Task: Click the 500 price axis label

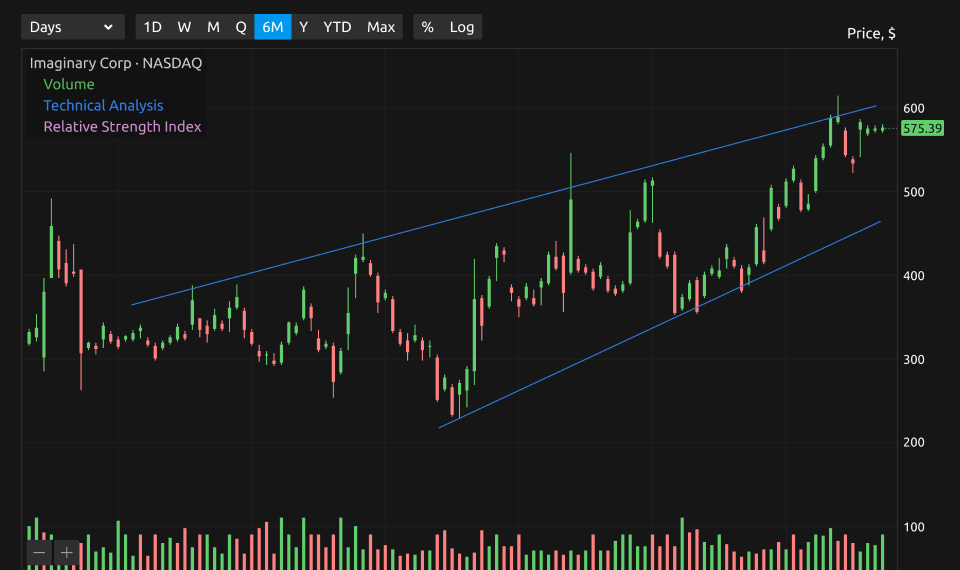Action: tap(913, 192)
